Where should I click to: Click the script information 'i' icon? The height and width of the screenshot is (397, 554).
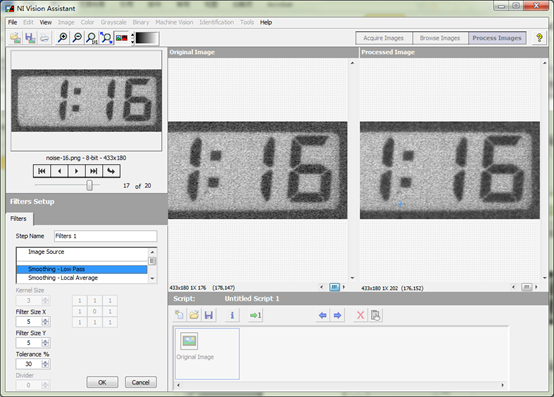click(232, 315)
